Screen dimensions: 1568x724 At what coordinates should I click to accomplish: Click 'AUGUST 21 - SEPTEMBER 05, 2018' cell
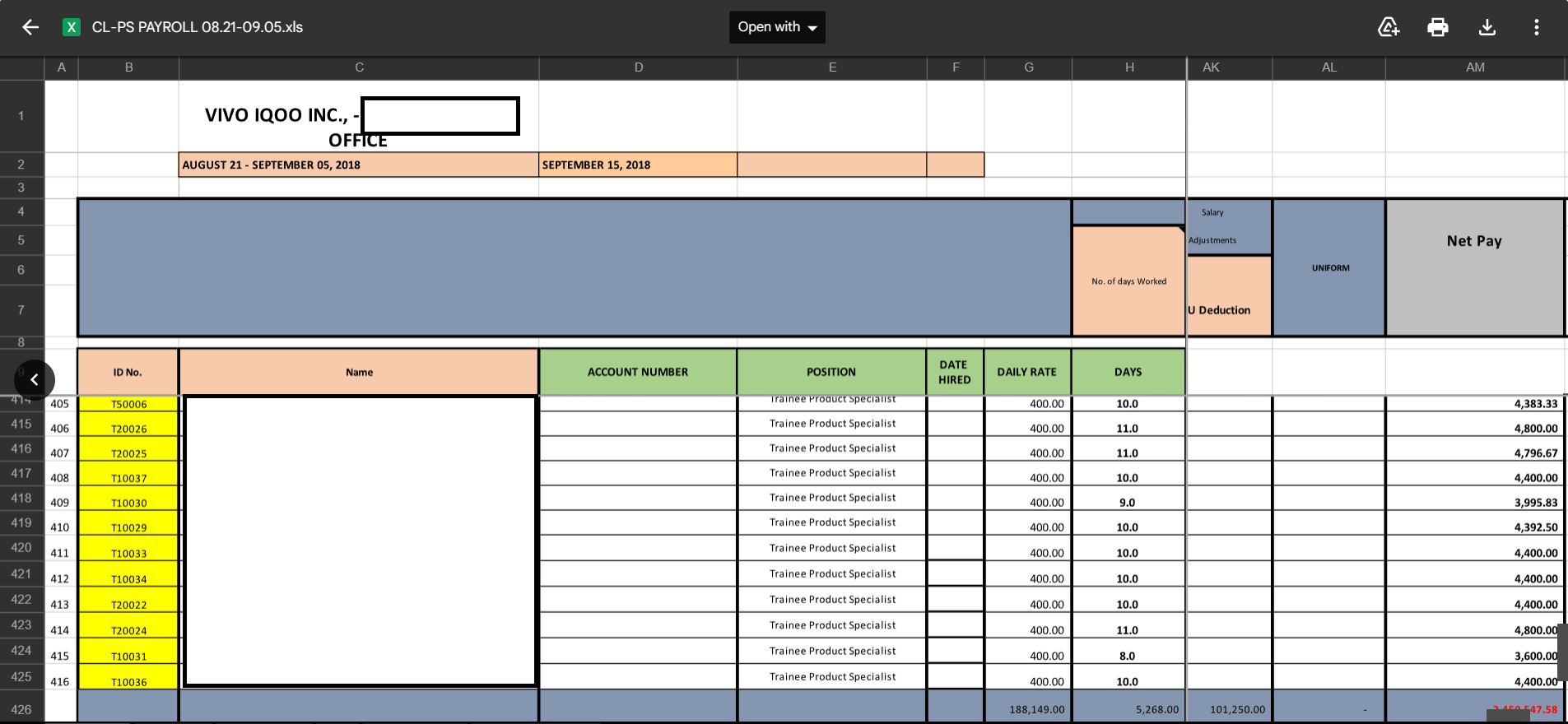click(359, 165)
